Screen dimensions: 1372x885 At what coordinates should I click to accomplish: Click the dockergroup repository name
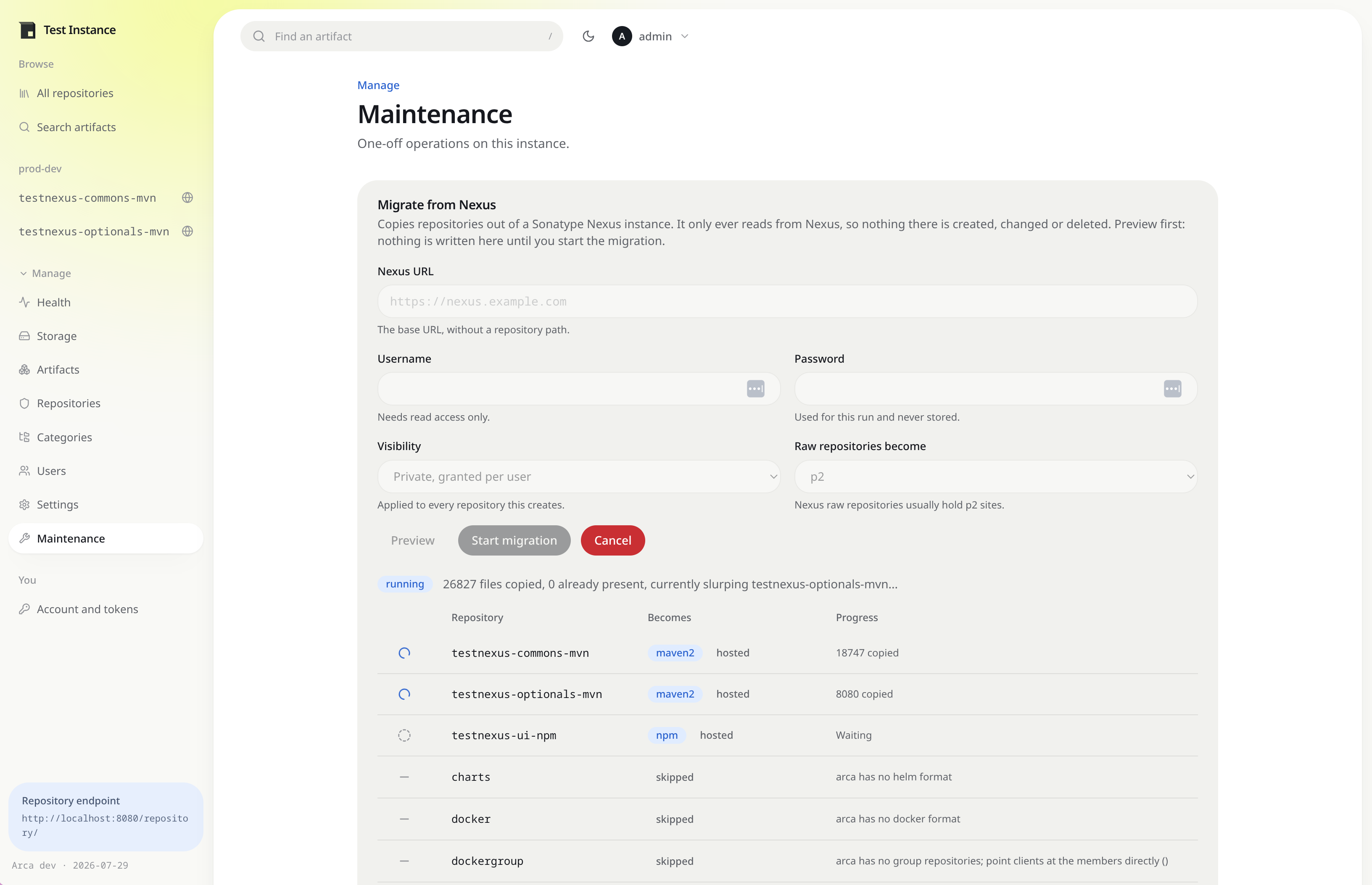click(x=487, y=861)
